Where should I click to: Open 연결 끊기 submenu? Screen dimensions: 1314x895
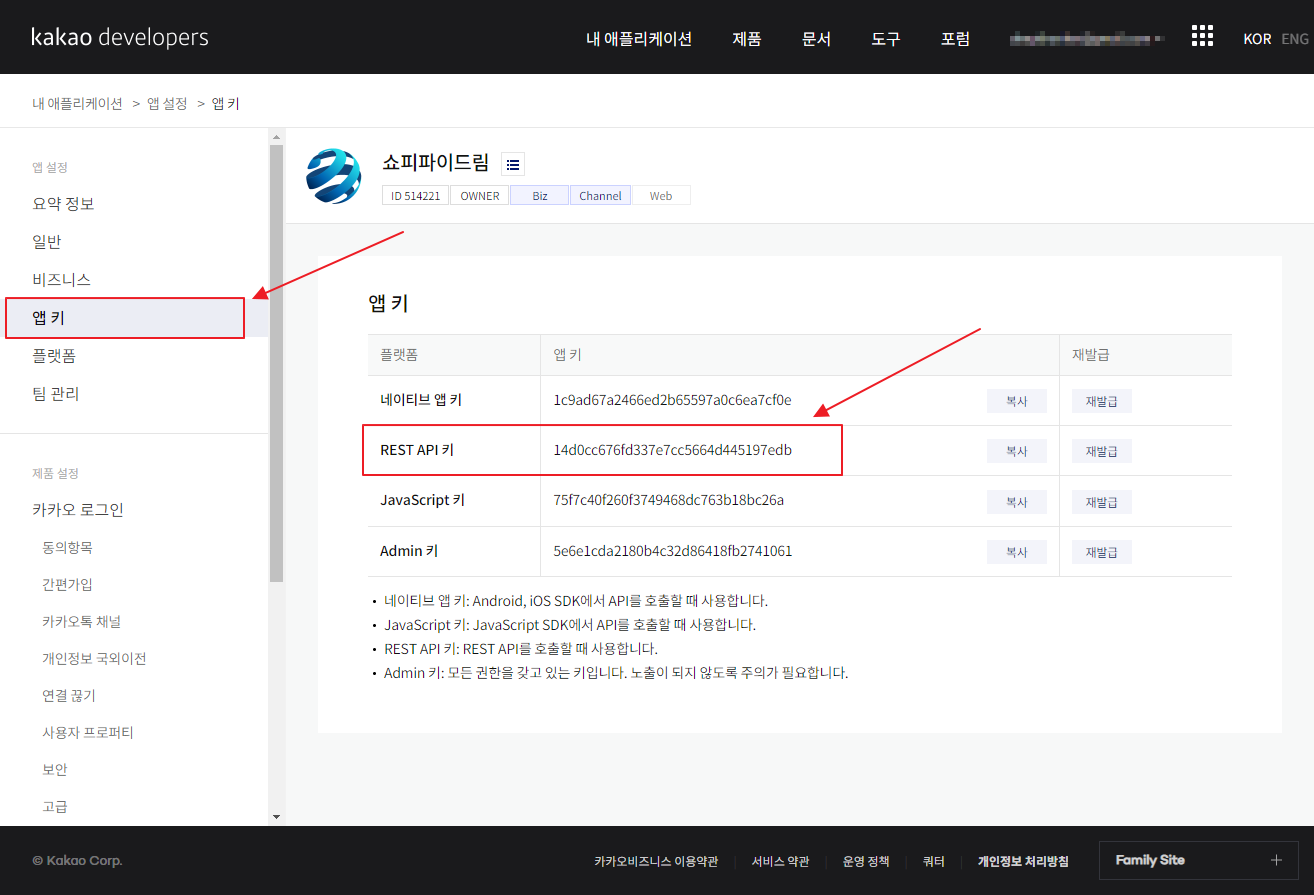(x=69, y=696)
